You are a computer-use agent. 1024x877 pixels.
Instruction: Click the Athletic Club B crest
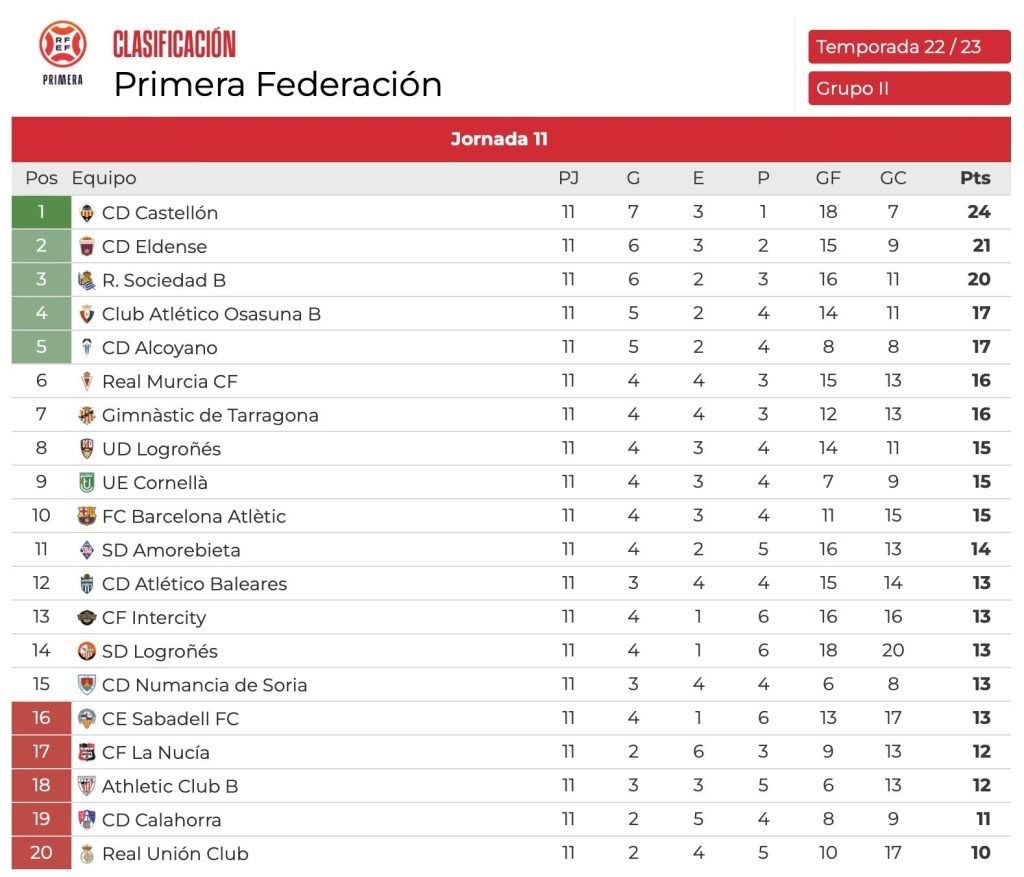point(87,786)
